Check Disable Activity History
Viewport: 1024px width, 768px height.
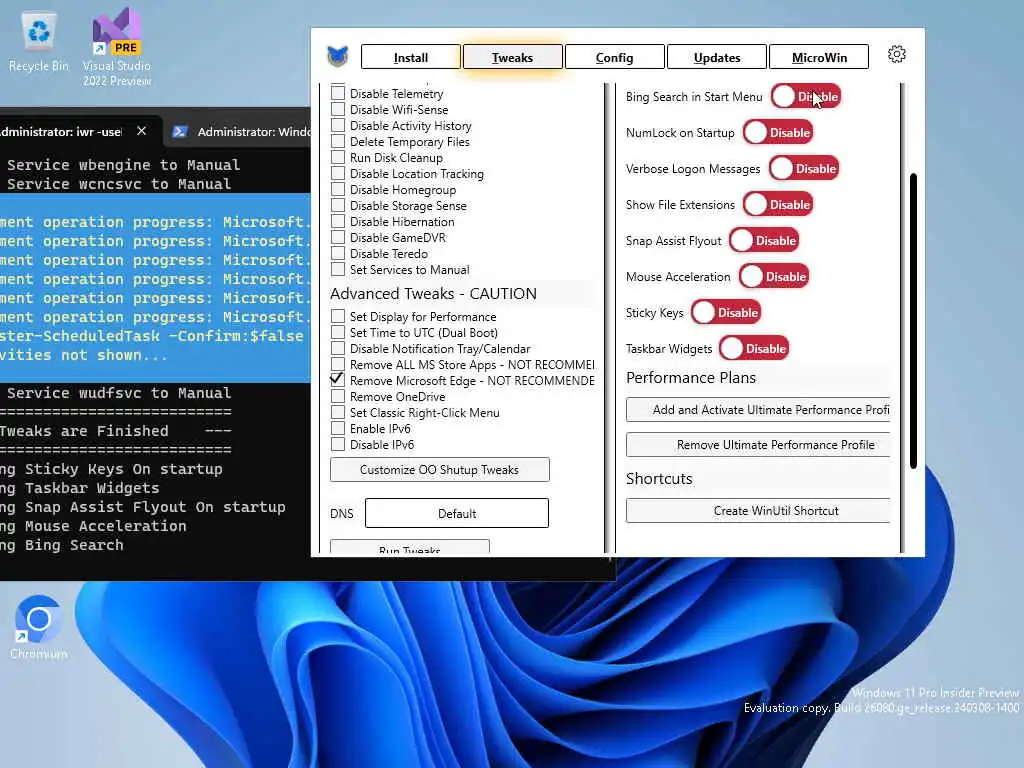click(338, 125)
